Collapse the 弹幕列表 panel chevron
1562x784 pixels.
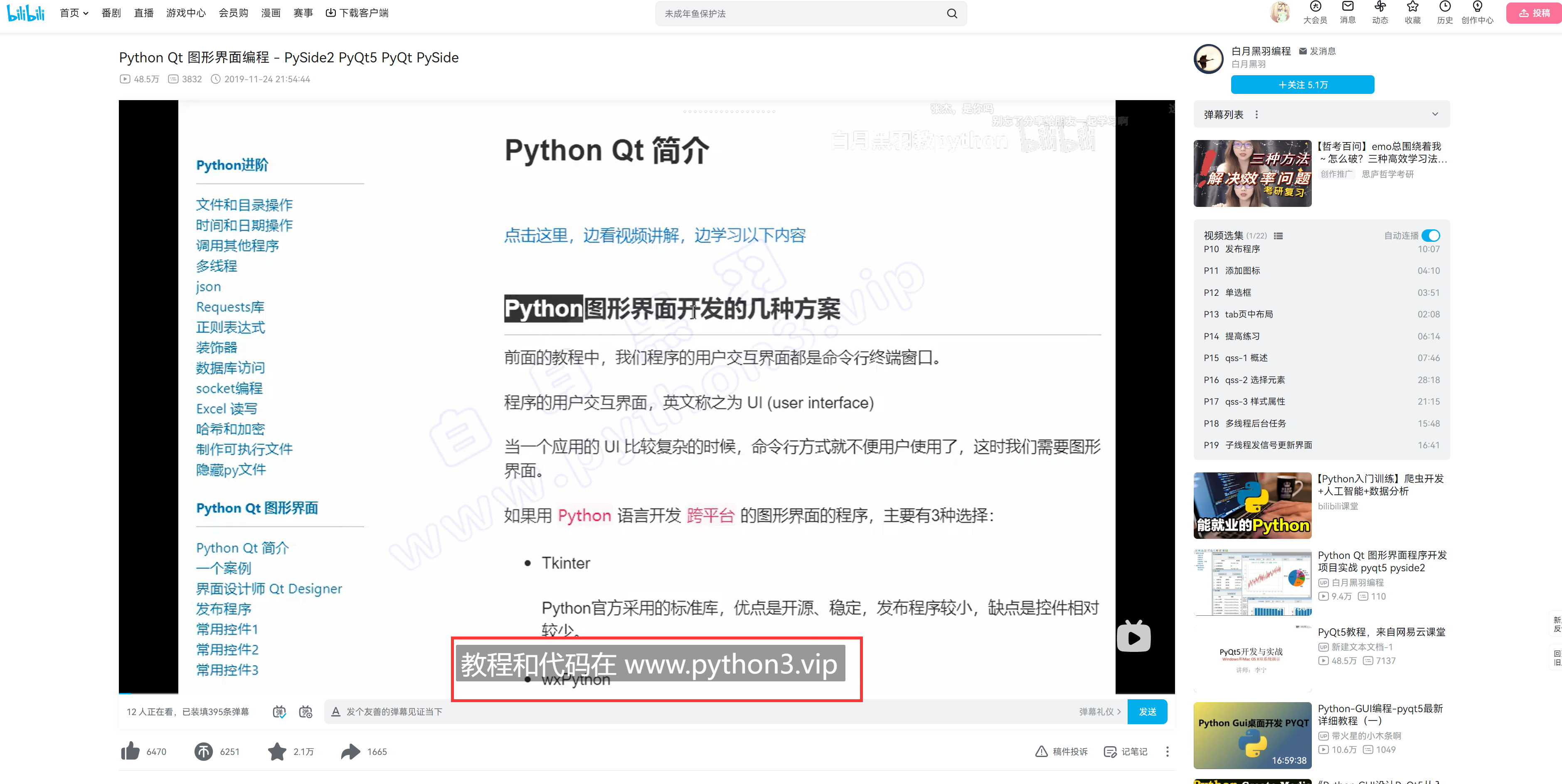coord(1435,114)
